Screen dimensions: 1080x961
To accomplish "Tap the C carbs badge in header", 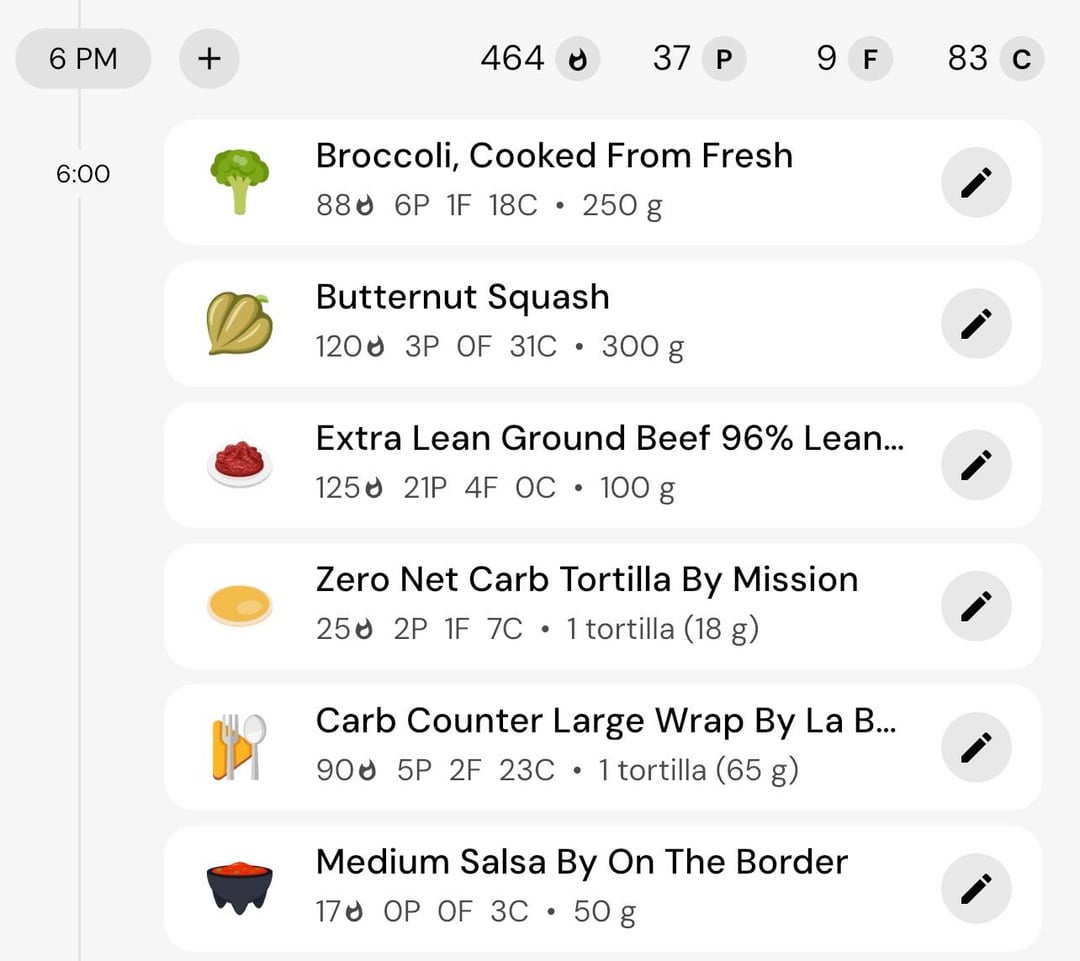I will [x=1021, y=59].
